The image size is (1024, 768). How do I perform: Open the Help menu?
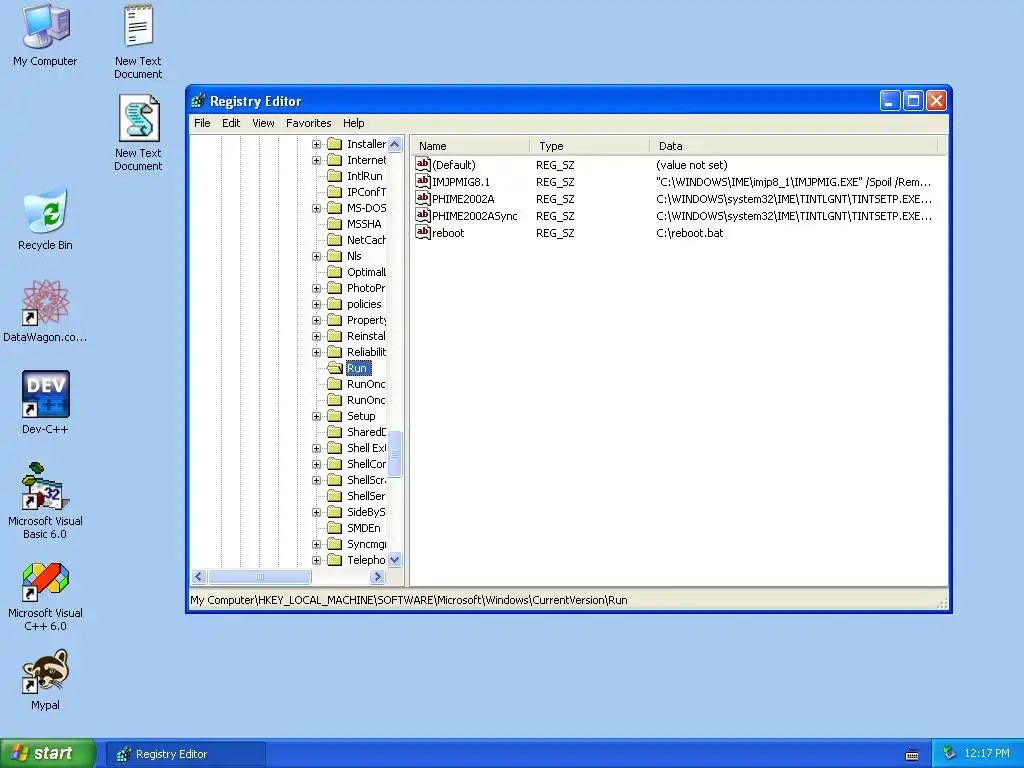(353, 123)
